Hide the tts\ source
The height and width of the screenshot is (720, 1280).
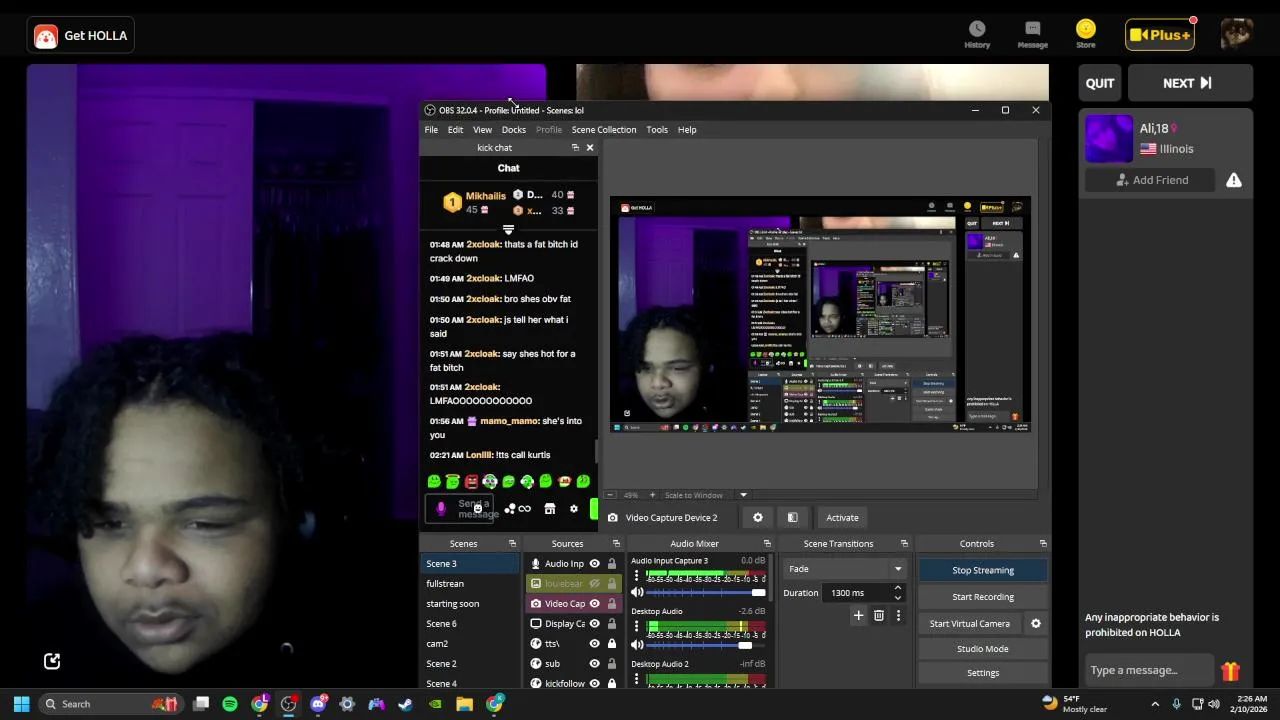594,644
